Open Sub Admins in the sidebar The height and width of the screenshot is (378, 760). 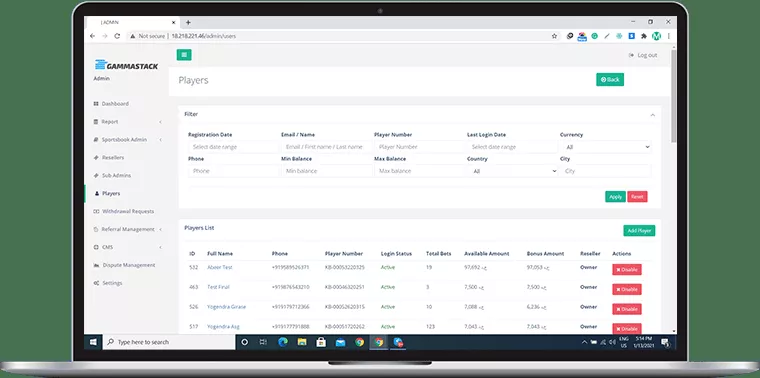(112, 175)
